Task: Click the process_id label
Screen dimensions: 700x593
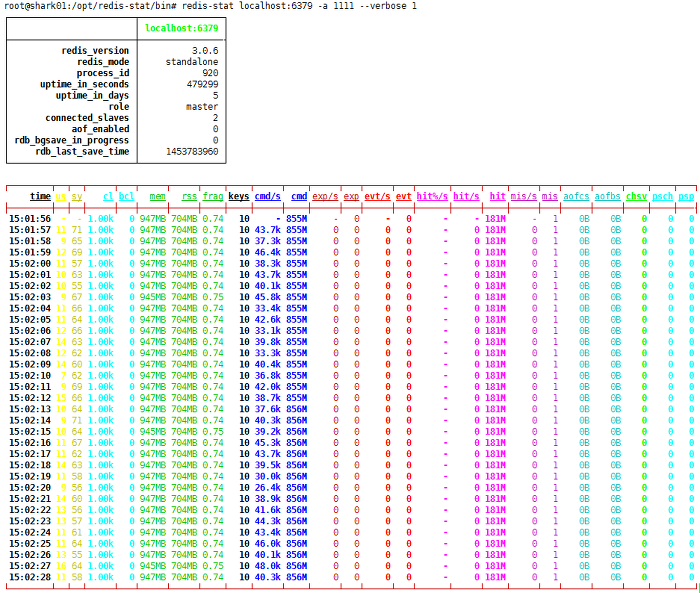Action: [103, 73]
